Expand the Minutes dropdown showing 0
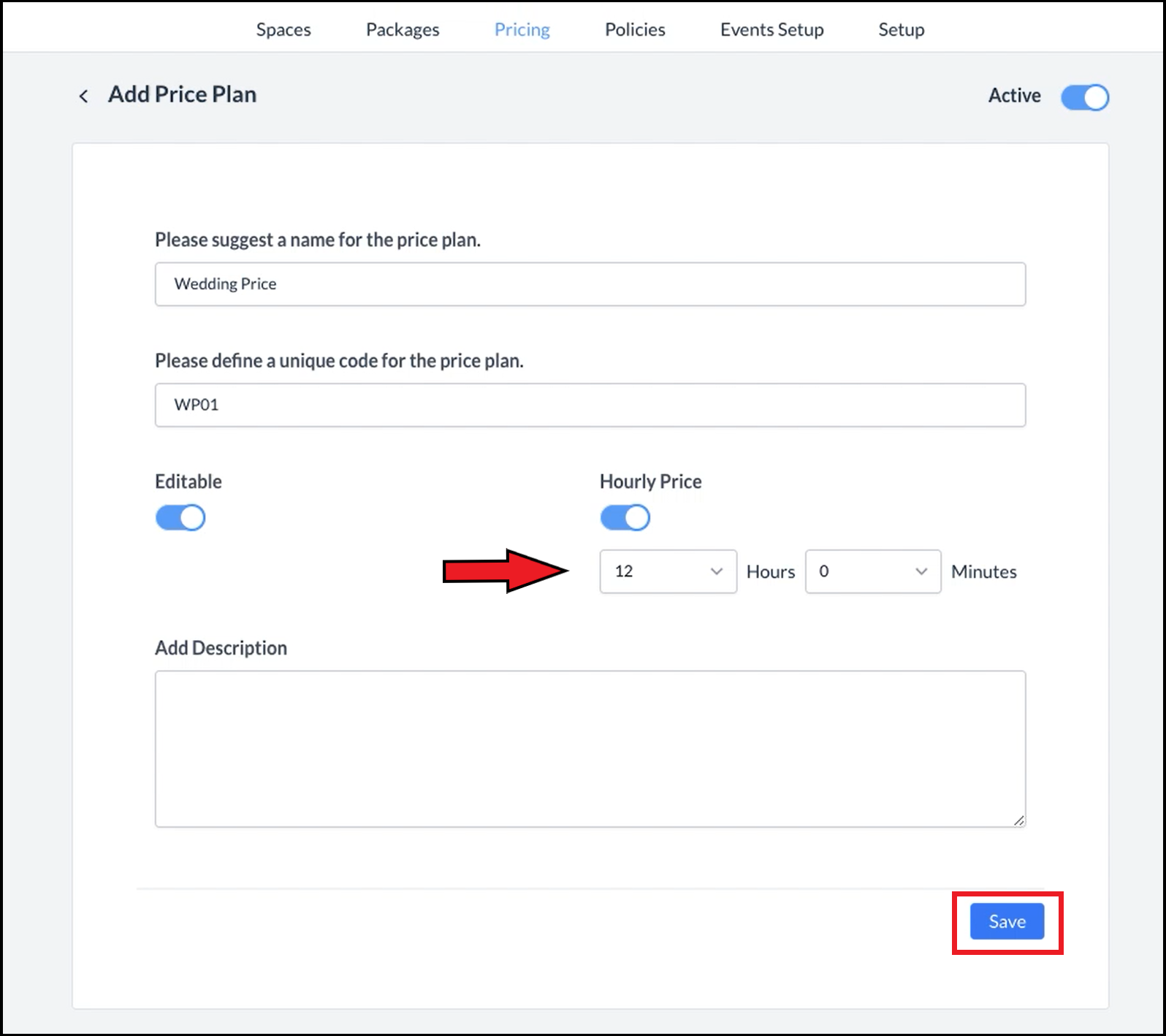1166x1036 pixels. [x=872, y=571]
